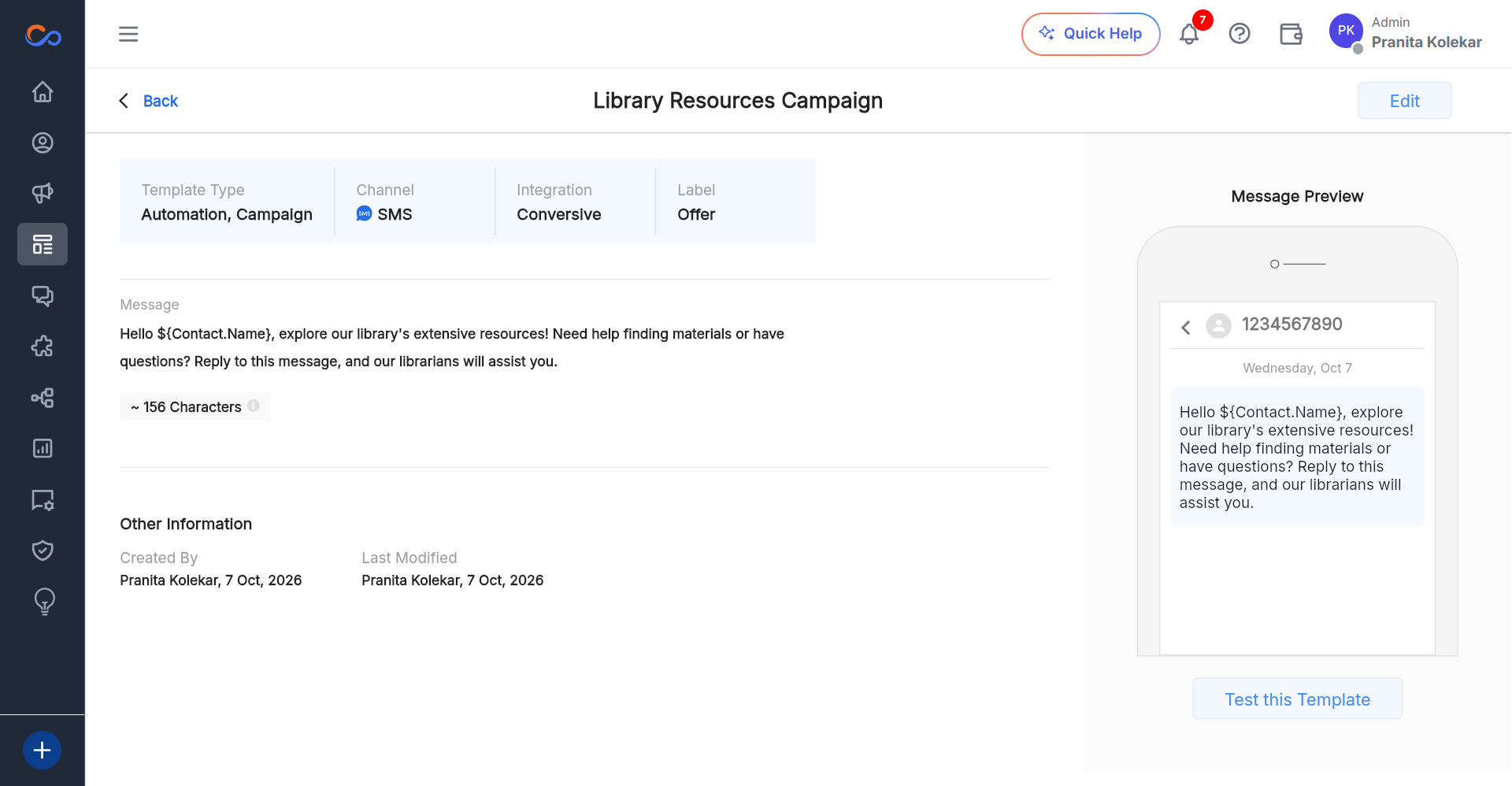Open Pranita Kolekar profile menu

pos(1406,34)
